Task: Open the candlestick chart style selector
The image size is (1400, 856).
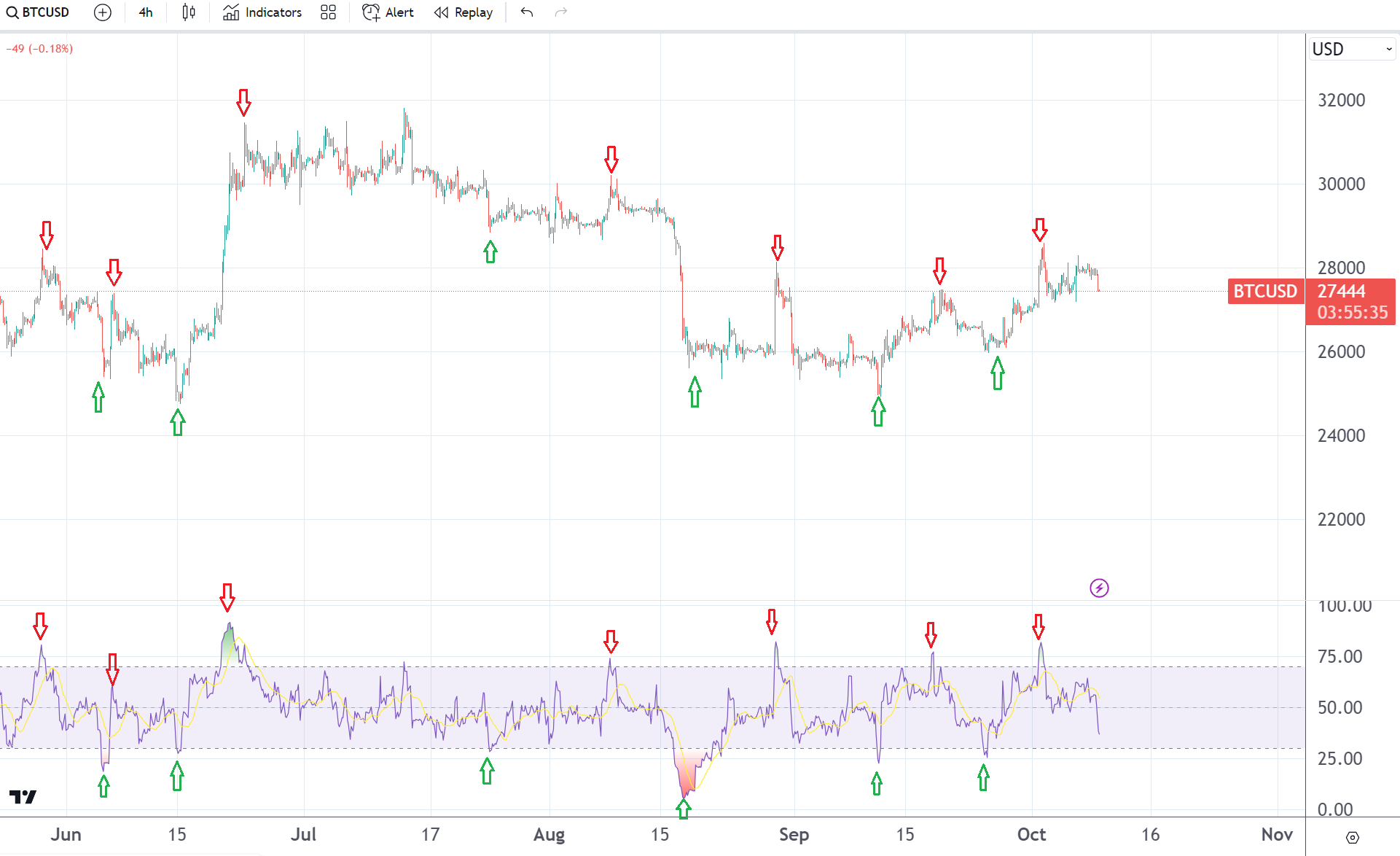Action: [x=189, y=12]
